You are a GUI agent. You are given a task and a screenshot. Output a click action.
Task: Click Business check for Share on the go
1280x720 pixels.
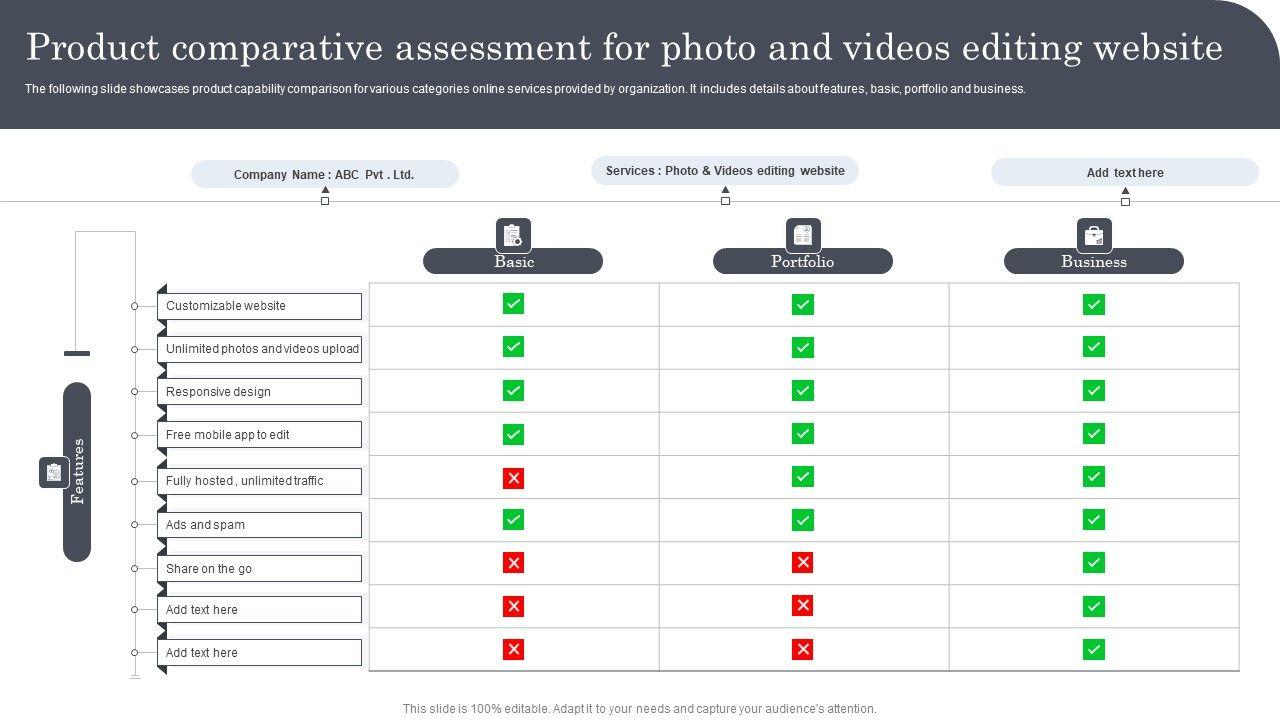[x=1094, y=562]
